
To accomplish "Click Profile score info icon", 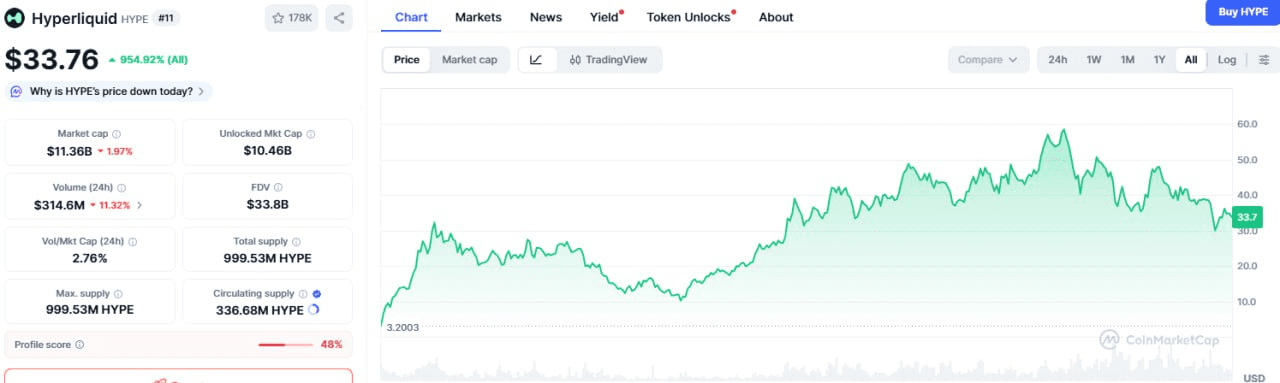I will coord(80,345).
